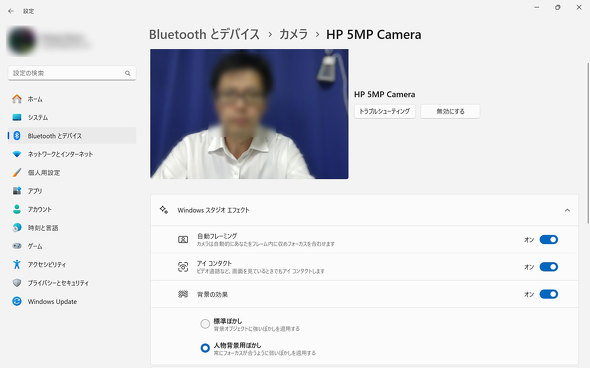Click the HP 5MP Camera page title
The height and width of the screenshot is (368, 590).
coord(374,35)
